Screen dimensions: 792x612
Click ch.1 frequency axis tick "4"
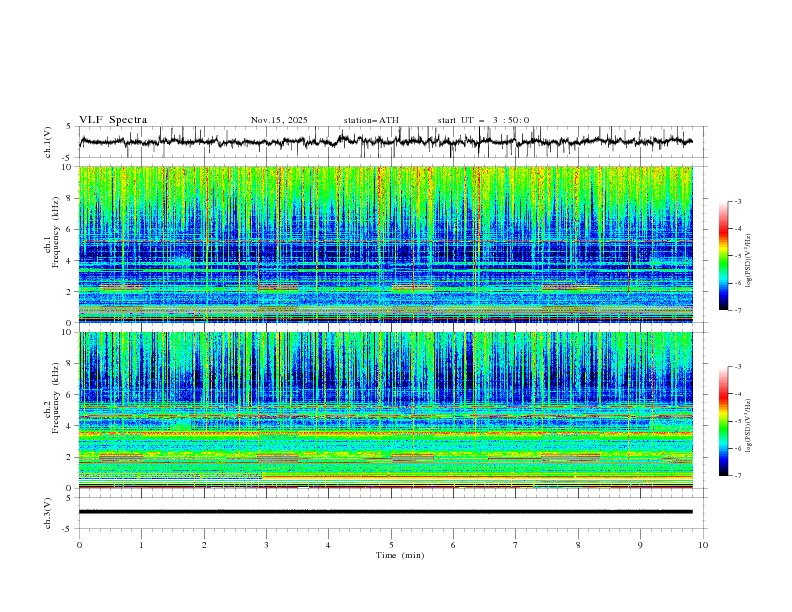[x=69, y=261]
